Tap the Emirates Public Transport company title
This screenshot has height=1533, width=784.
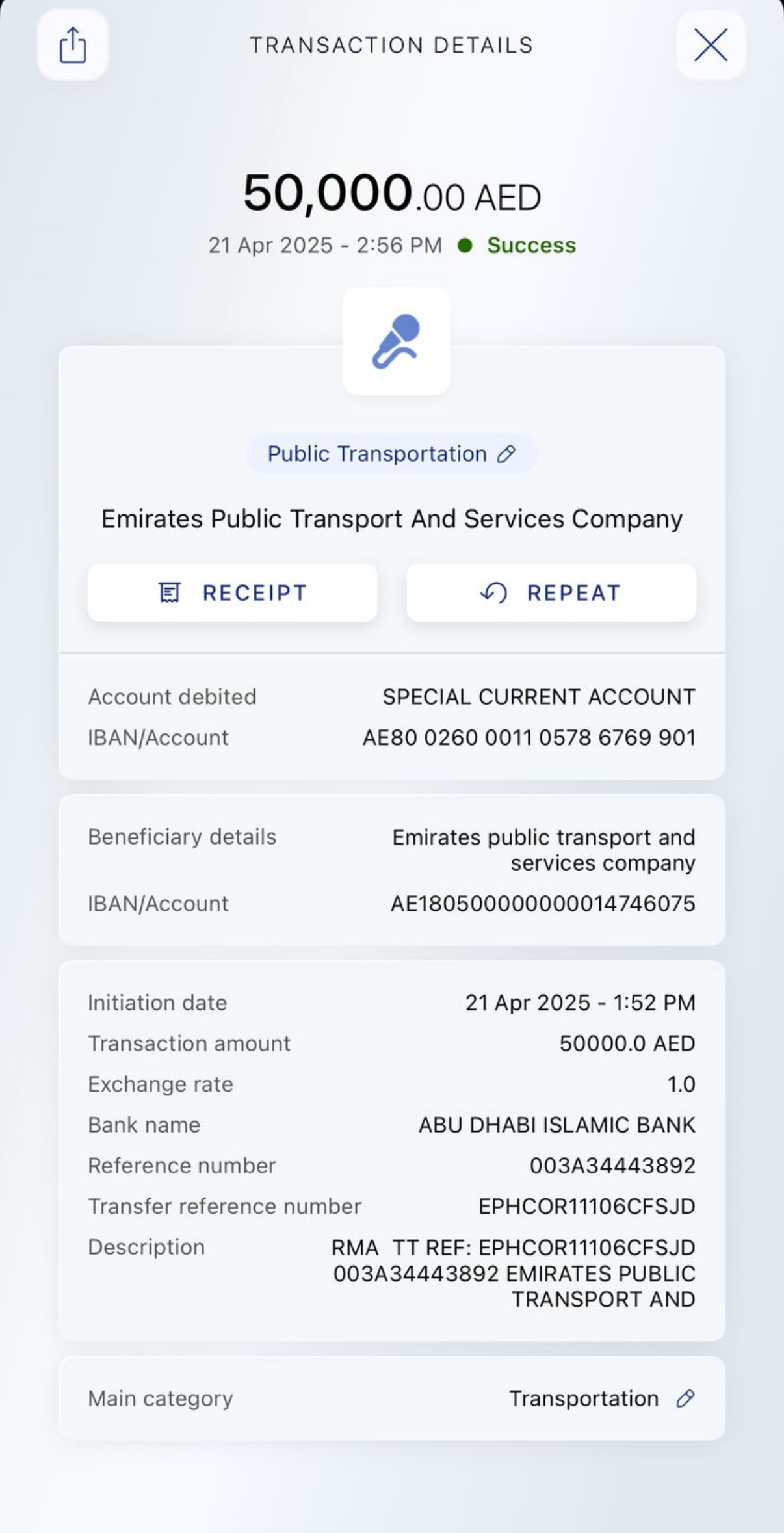pyautogui.click(x=391, y=519)
